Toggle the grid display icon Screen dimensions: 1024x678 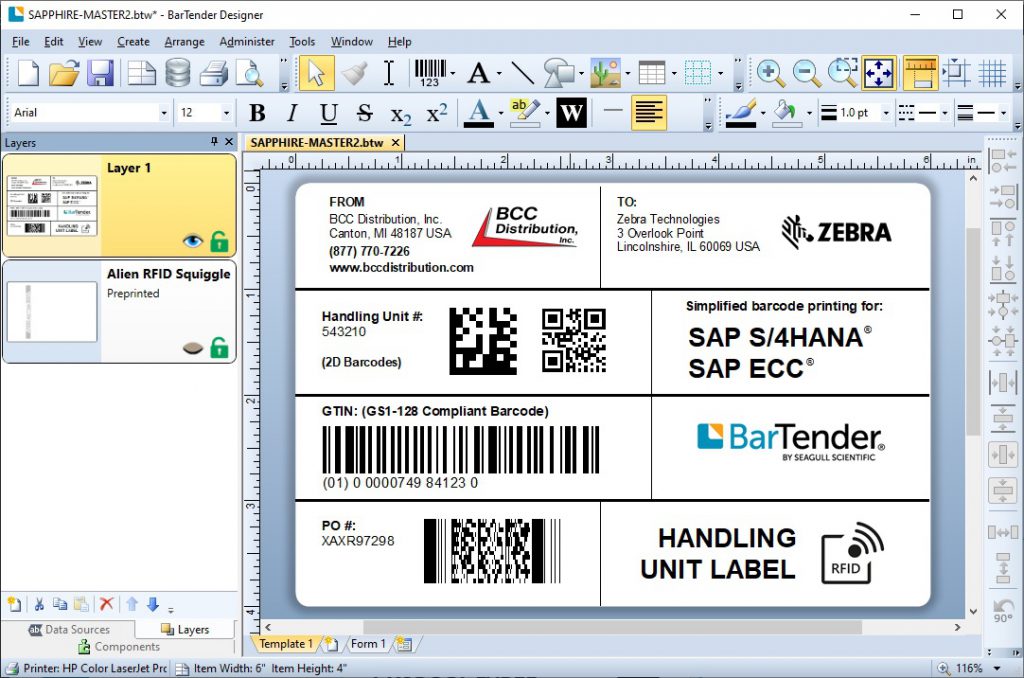[993, 73]
